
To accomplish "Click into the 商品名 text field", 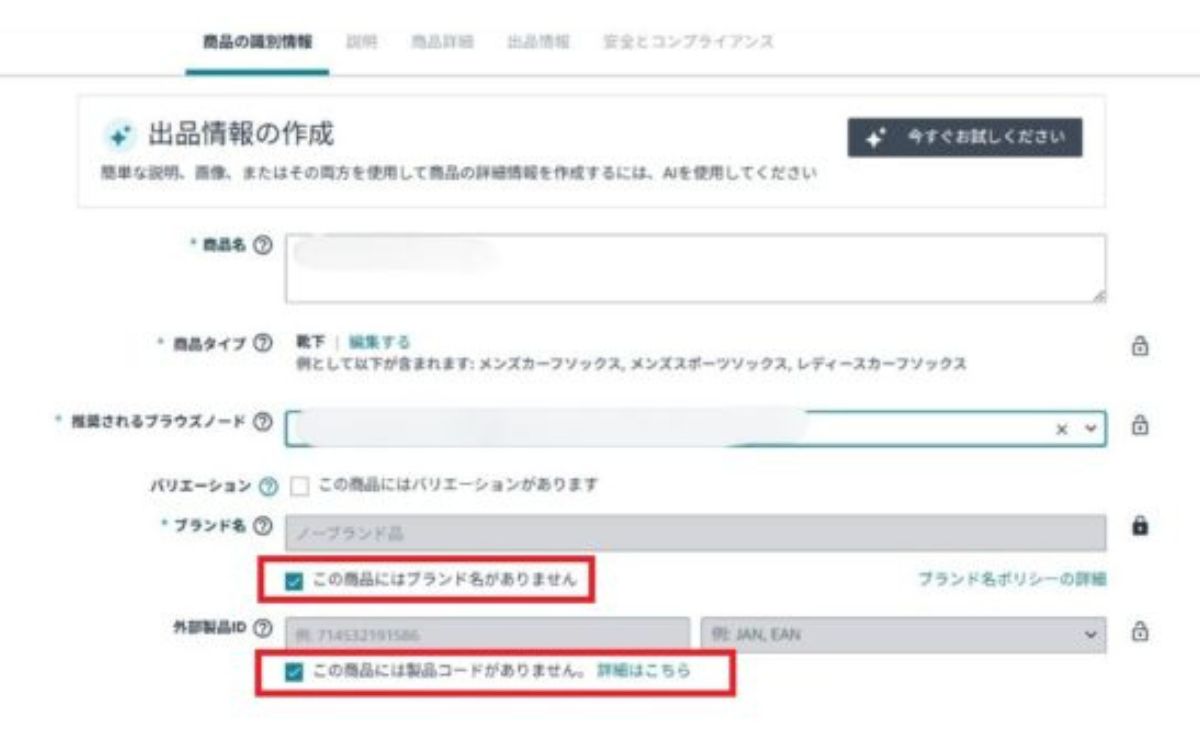I will click(x=695, y=269).
